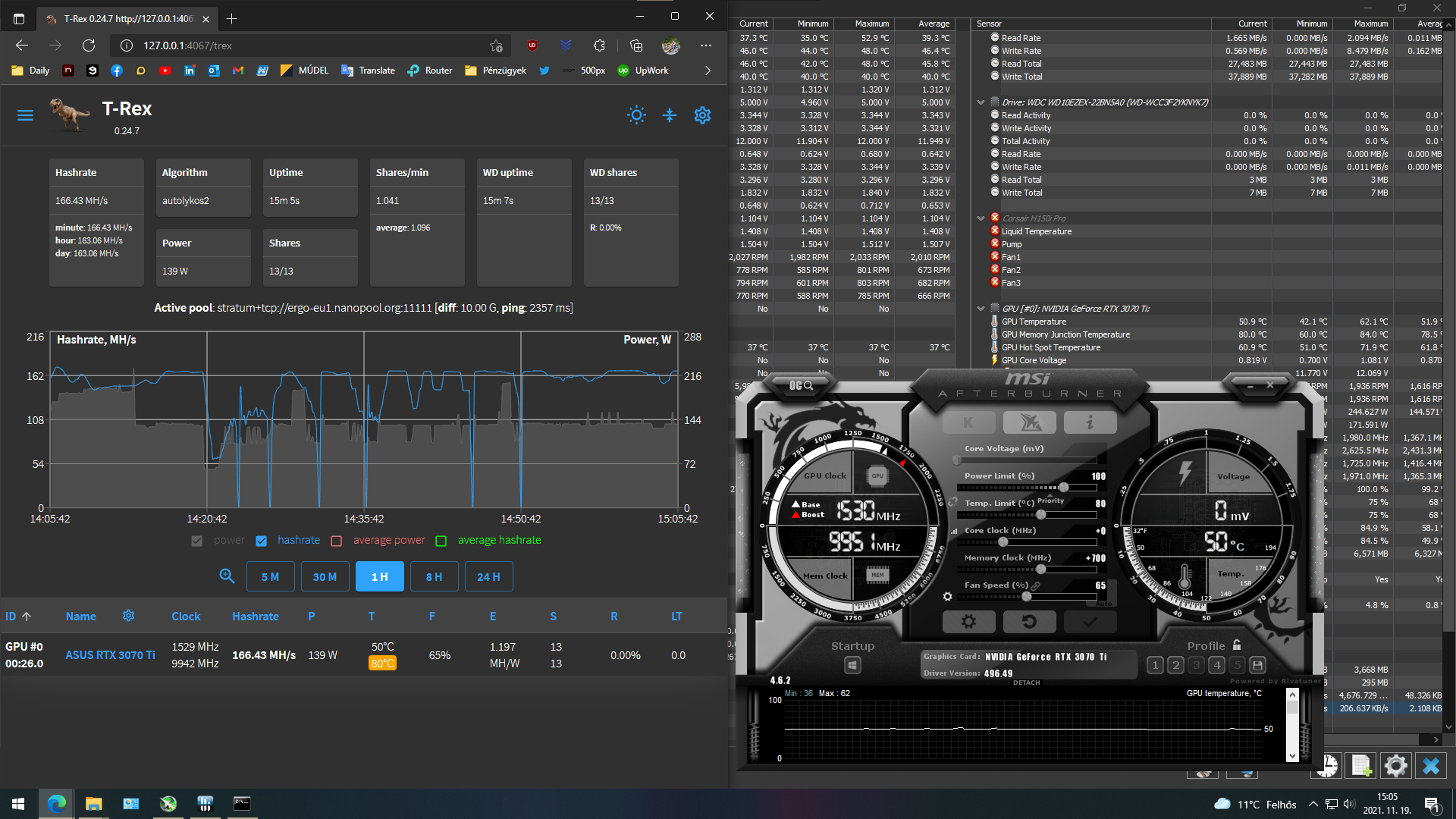The height and width of the screenshot is (819, 1456).
Task: Open Edge from the taskbar
Action: pos(56,804)
